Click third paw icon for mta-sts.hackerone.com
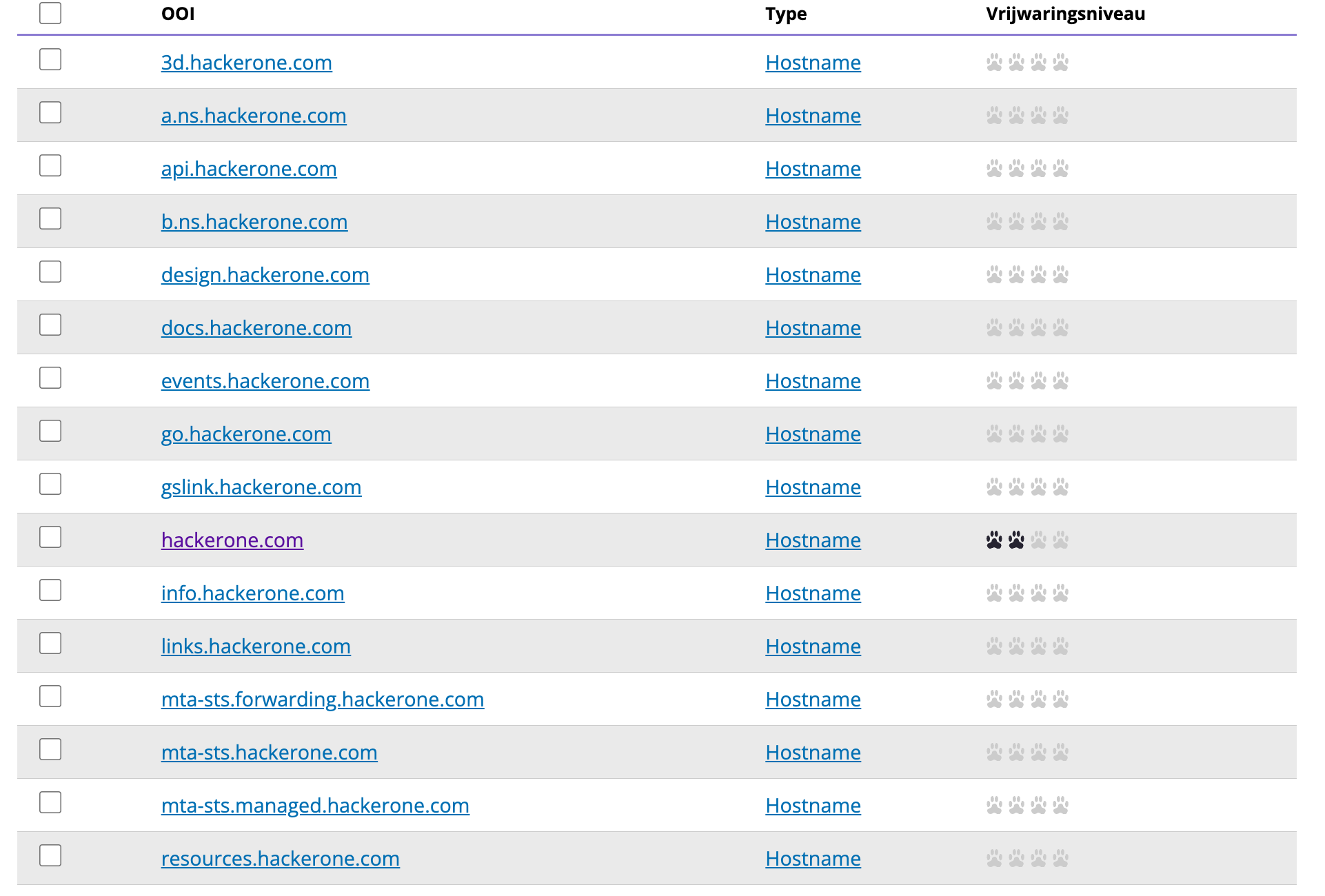The height and width of the screenshot is (896, 1325). pos(1038,752)
